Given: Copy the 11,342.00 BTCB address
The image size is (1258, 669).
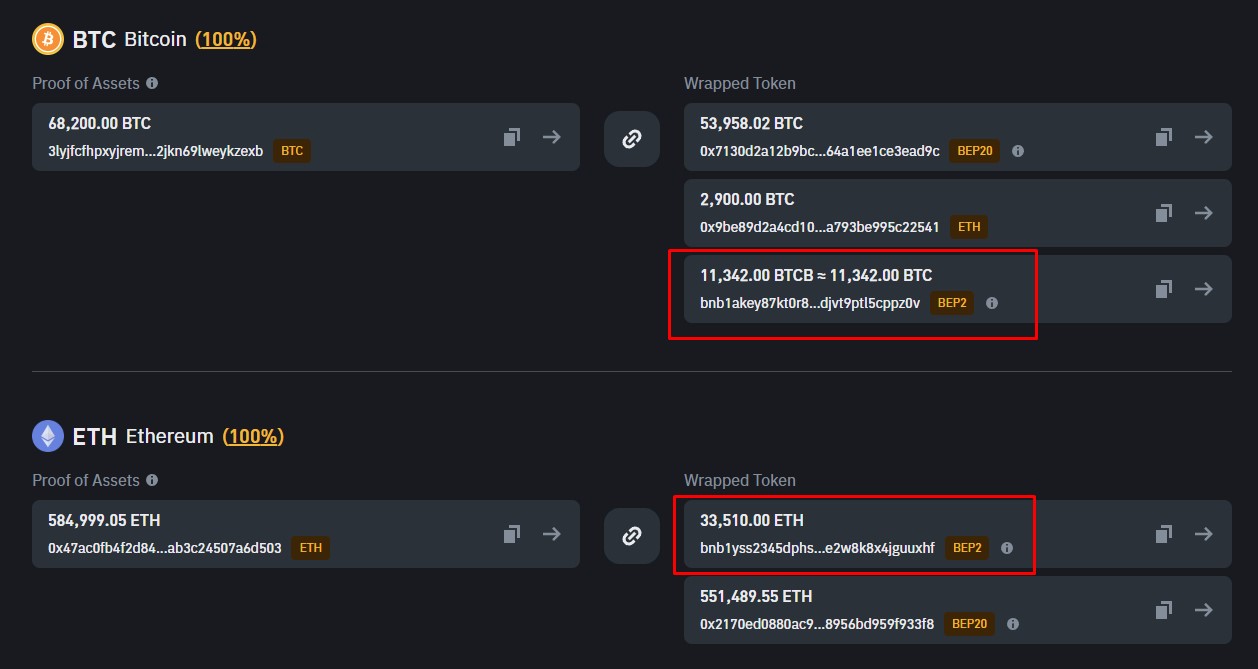Looking at the screenshot, I should pyautogui.click(x=1163, y=289).
